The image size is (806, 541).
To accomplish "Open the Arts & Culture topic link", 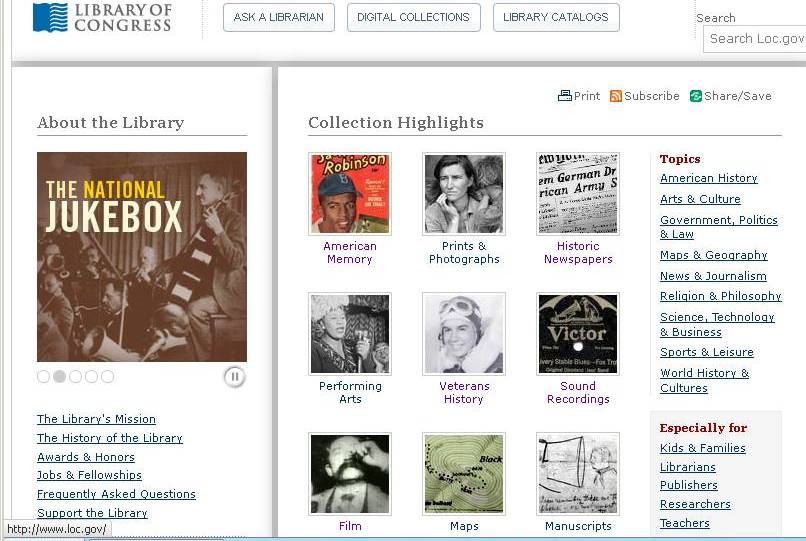I will pos(700,199).
